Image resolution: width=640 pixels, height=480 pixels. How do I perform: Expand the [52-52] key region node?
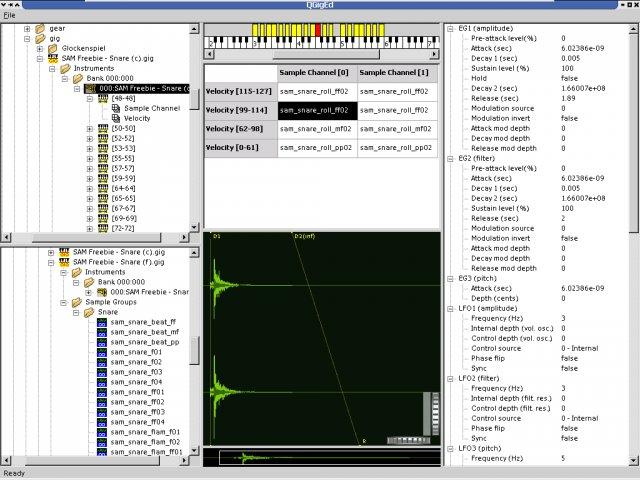point(90,138)
